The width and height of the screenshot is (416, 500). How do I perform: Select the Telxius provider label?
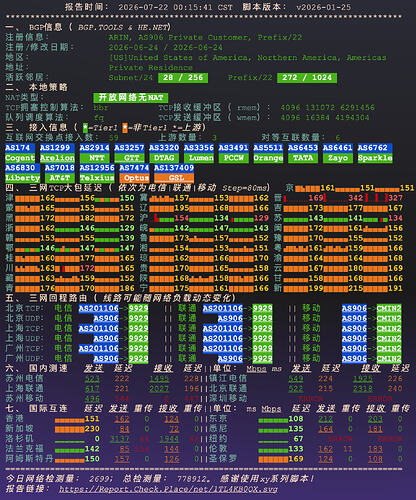(97, 178)
